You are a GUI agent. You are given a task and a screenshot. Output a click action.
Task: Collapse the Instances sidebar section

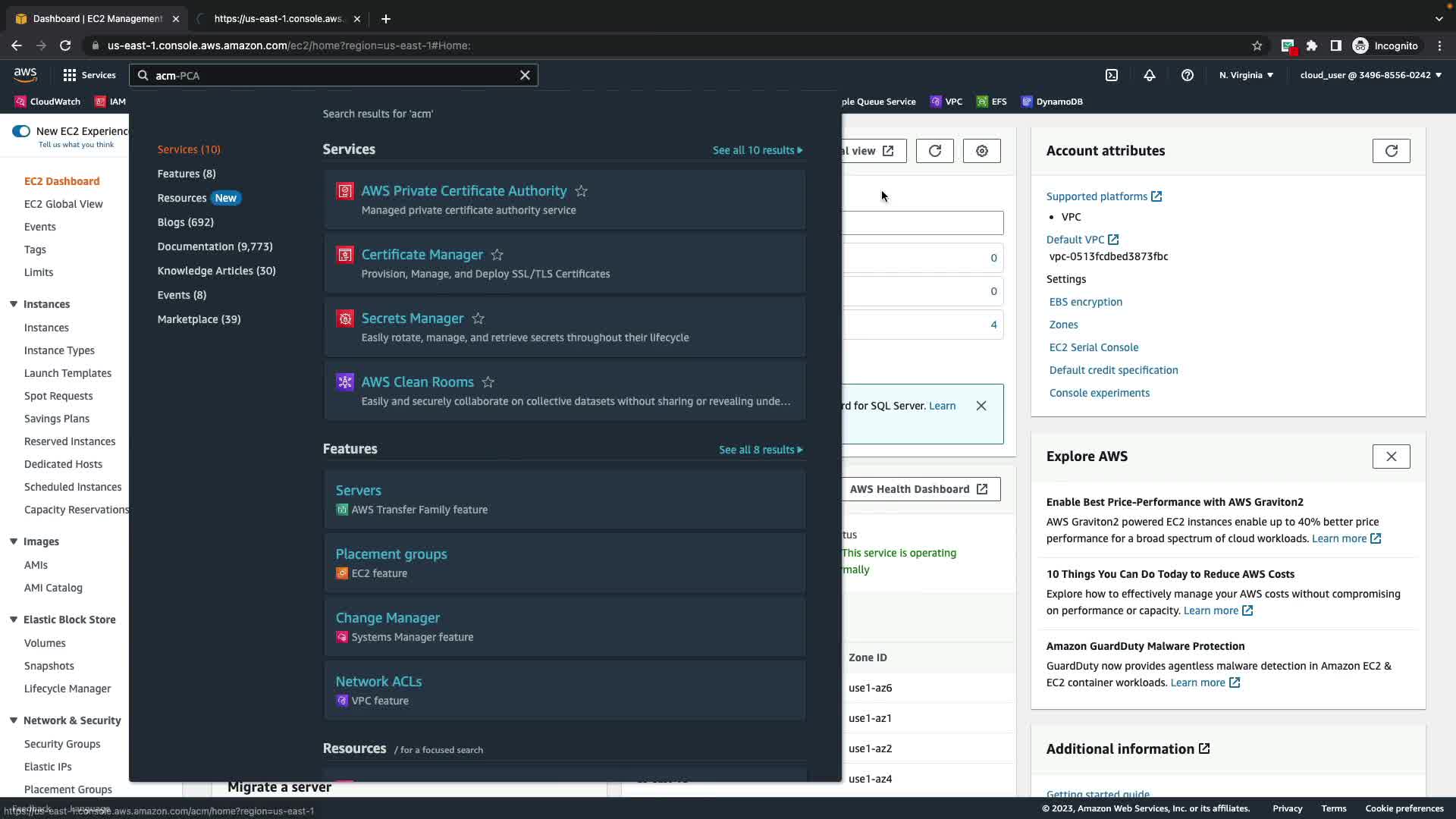(14, 304)
